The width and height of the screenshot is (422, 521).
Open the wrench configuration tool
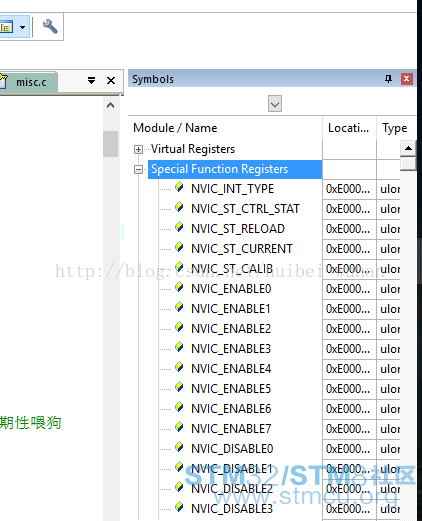tap(50, 27)
